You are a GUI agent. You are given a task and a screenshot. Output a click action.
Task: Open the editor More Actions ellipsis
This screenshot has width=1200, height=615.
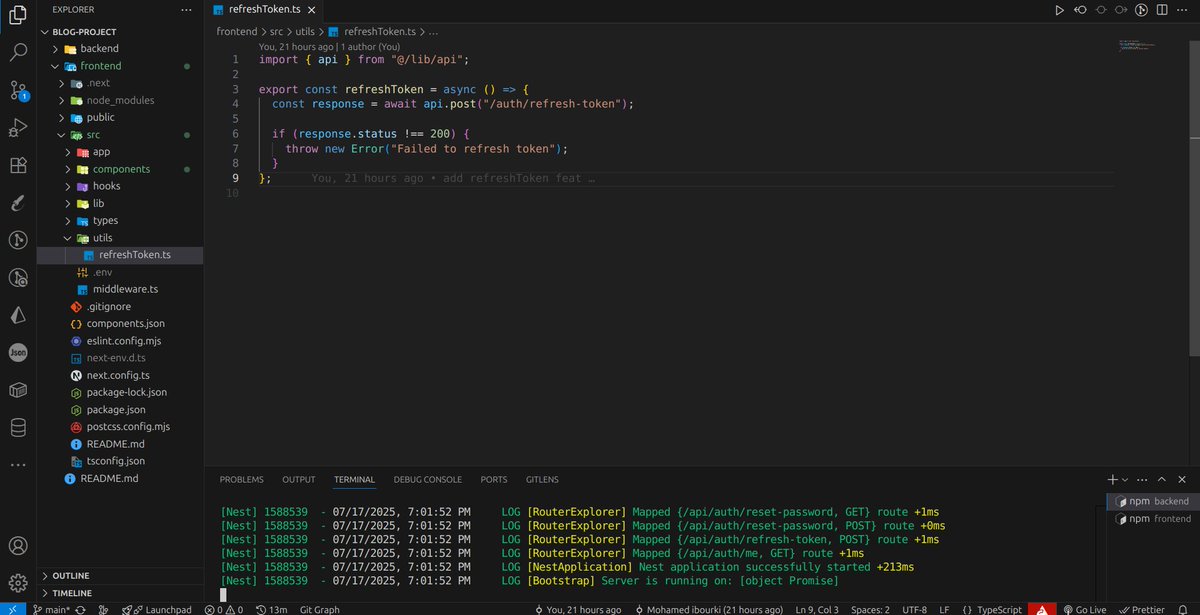pyautogui.click(x=1183, y=10)
